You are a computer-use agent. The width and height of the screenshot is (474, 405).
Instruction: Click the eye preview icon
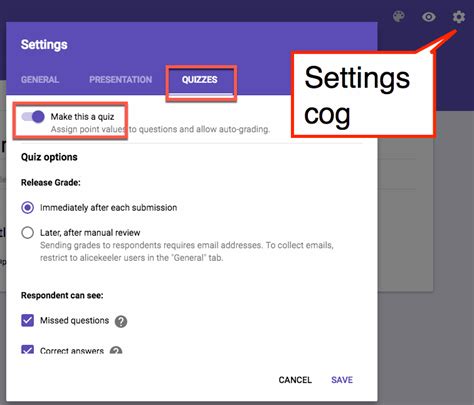[x=429, y=17]
